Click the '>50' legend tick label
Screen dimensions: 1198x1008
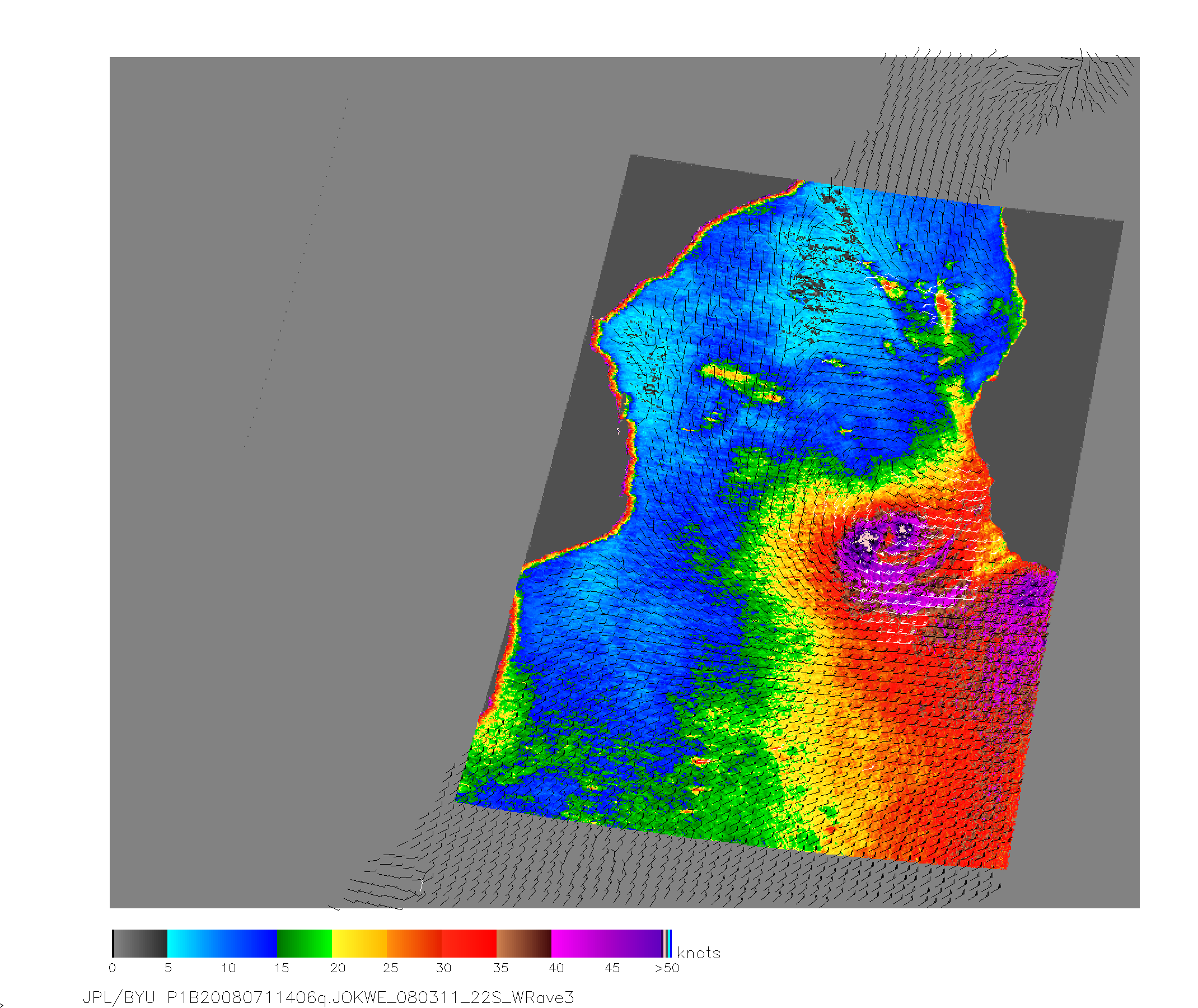(x=667, y=968)
